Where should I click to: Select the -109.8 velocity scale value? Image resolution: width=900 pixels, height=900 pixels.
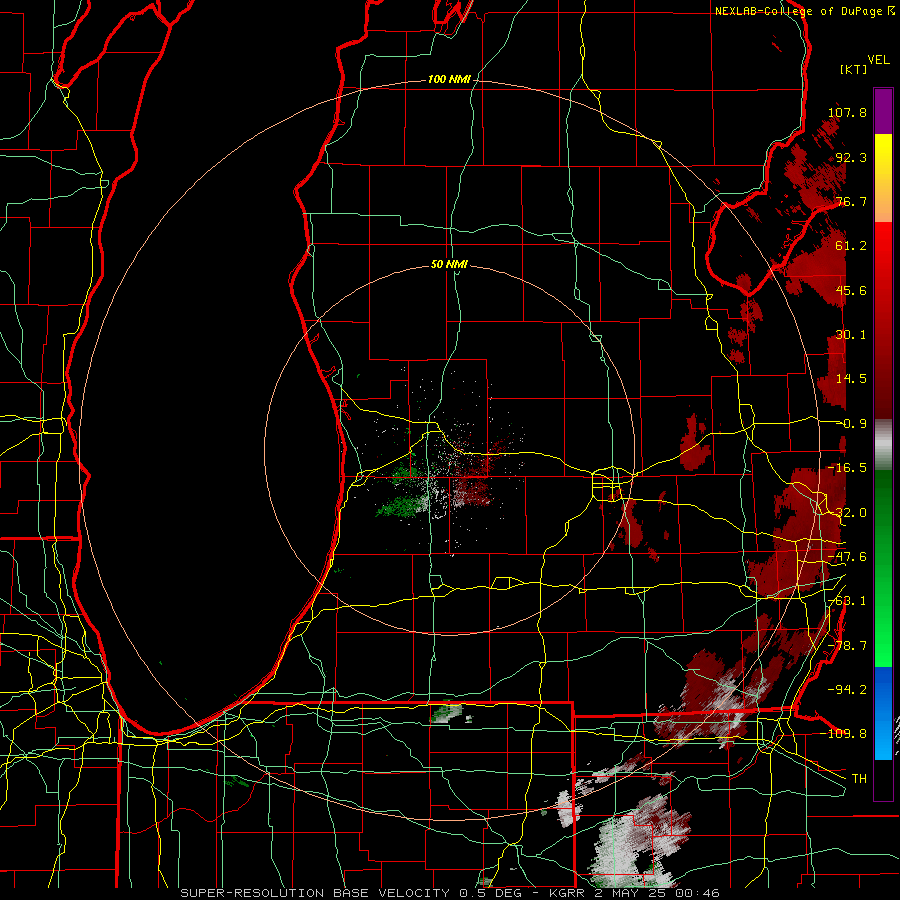[844, 734]
